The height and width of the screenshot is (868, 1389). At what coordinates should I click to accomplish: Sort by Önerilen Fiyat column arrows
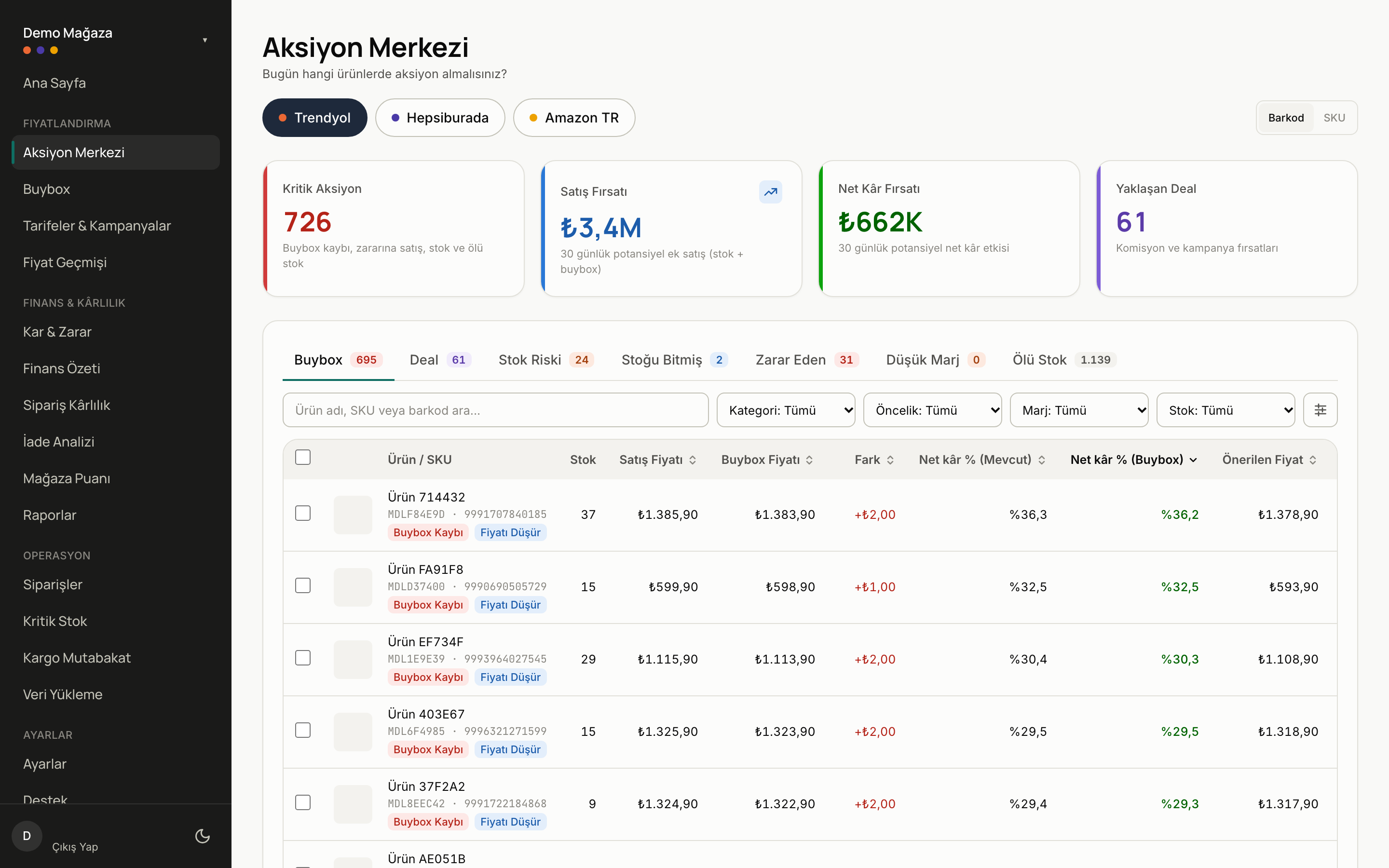[x=1313, y=460]
